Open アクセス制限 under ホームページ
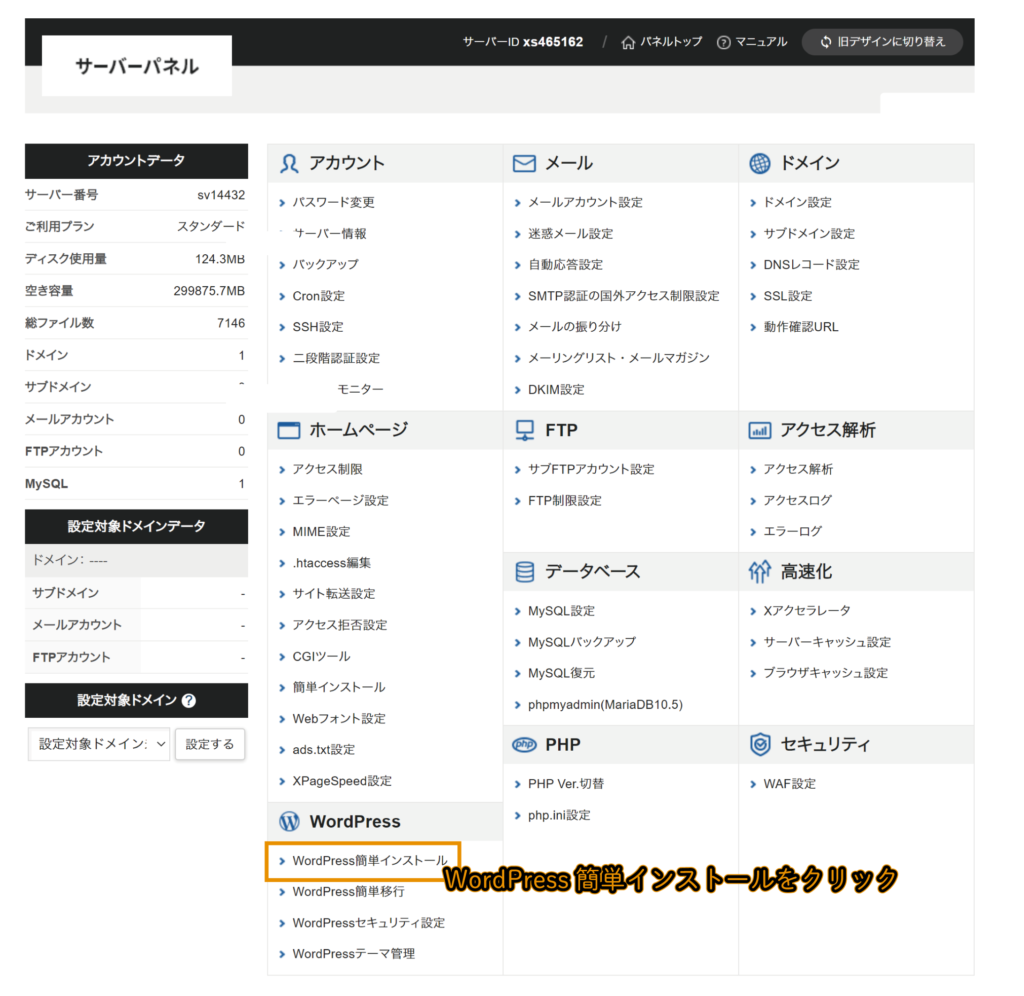 point(327,469)
